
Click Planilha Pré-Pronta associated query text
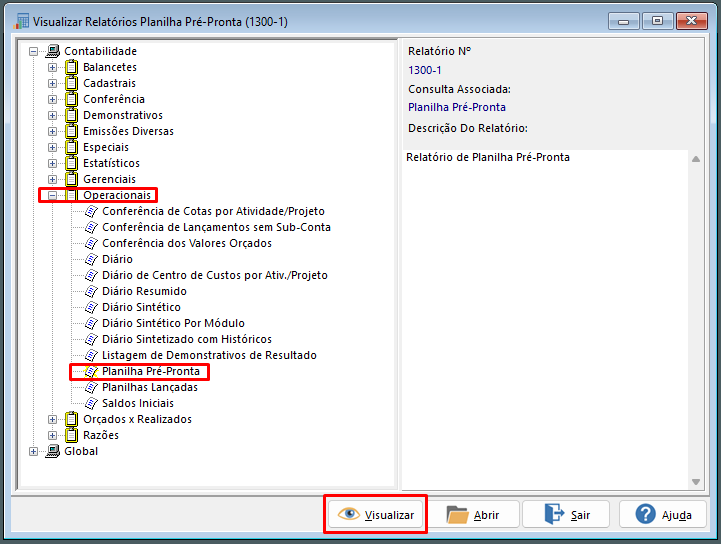pos(457,107)
